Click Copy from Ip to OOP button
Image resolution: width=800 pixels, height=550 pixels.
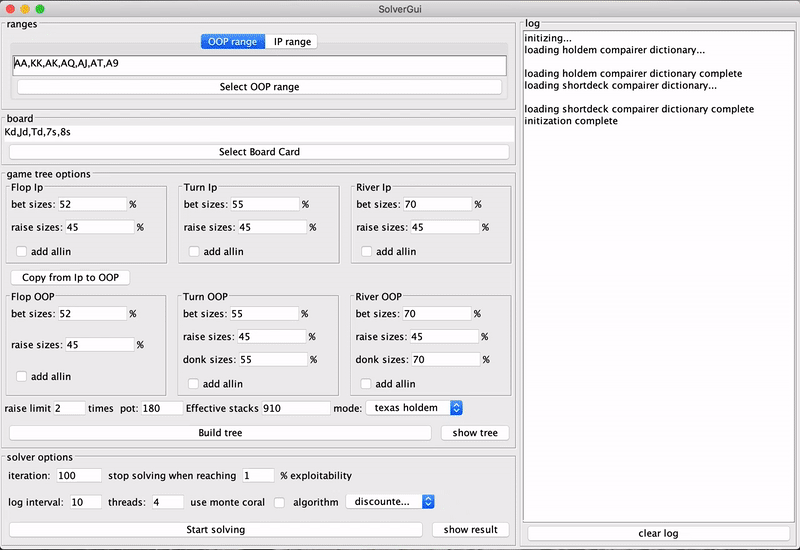(x=70, y=278)
